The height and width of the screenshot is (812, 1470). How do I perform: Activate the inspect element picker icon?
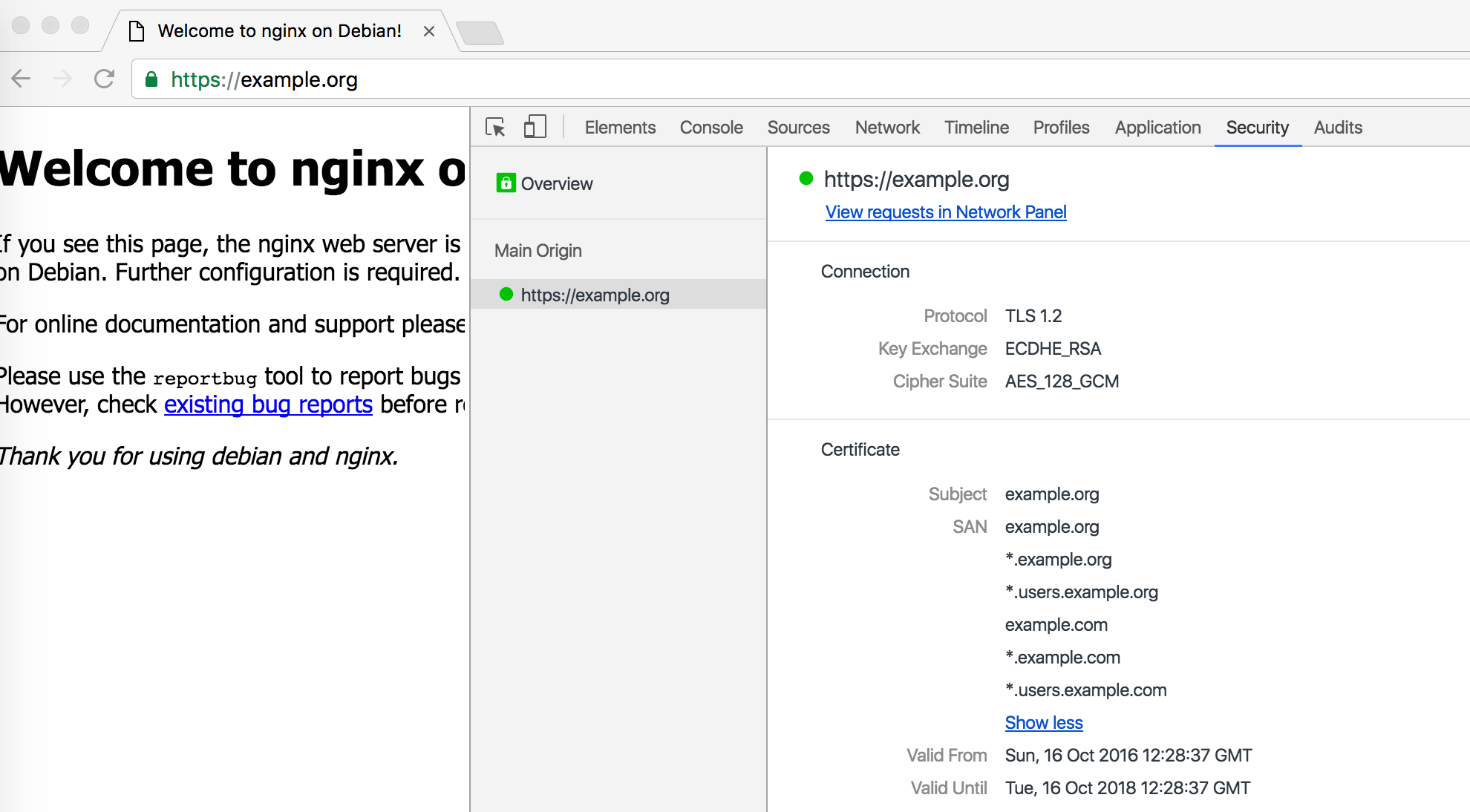(x=495, y=127)
